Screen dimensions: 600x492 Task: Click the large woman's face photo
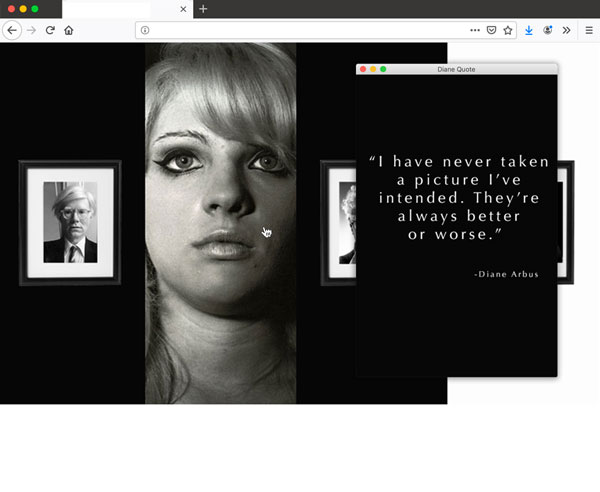(x=220, y=200)
